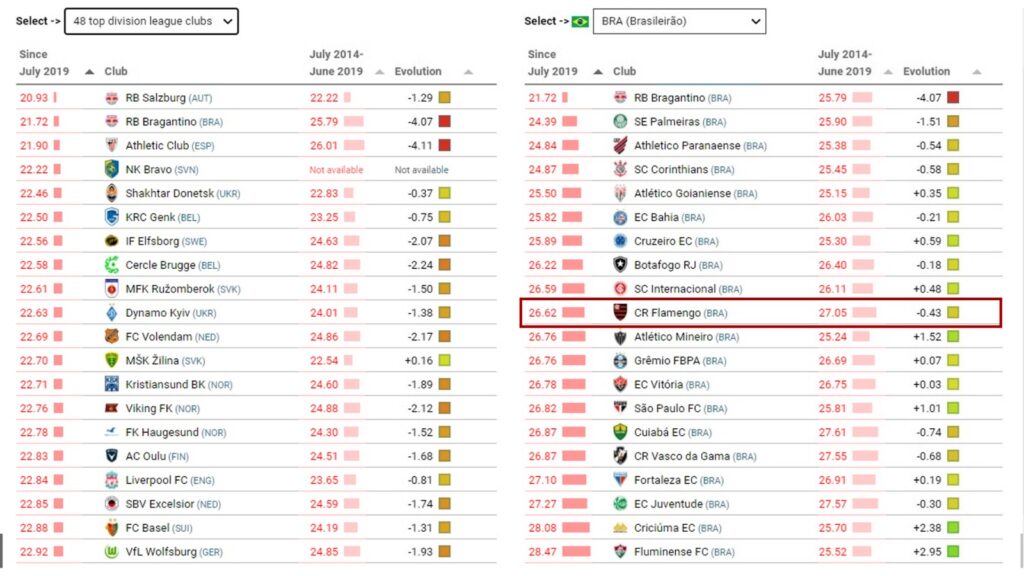Click the Liverpool FC crest icon
1024x576 pixels.
pos(112,480)
